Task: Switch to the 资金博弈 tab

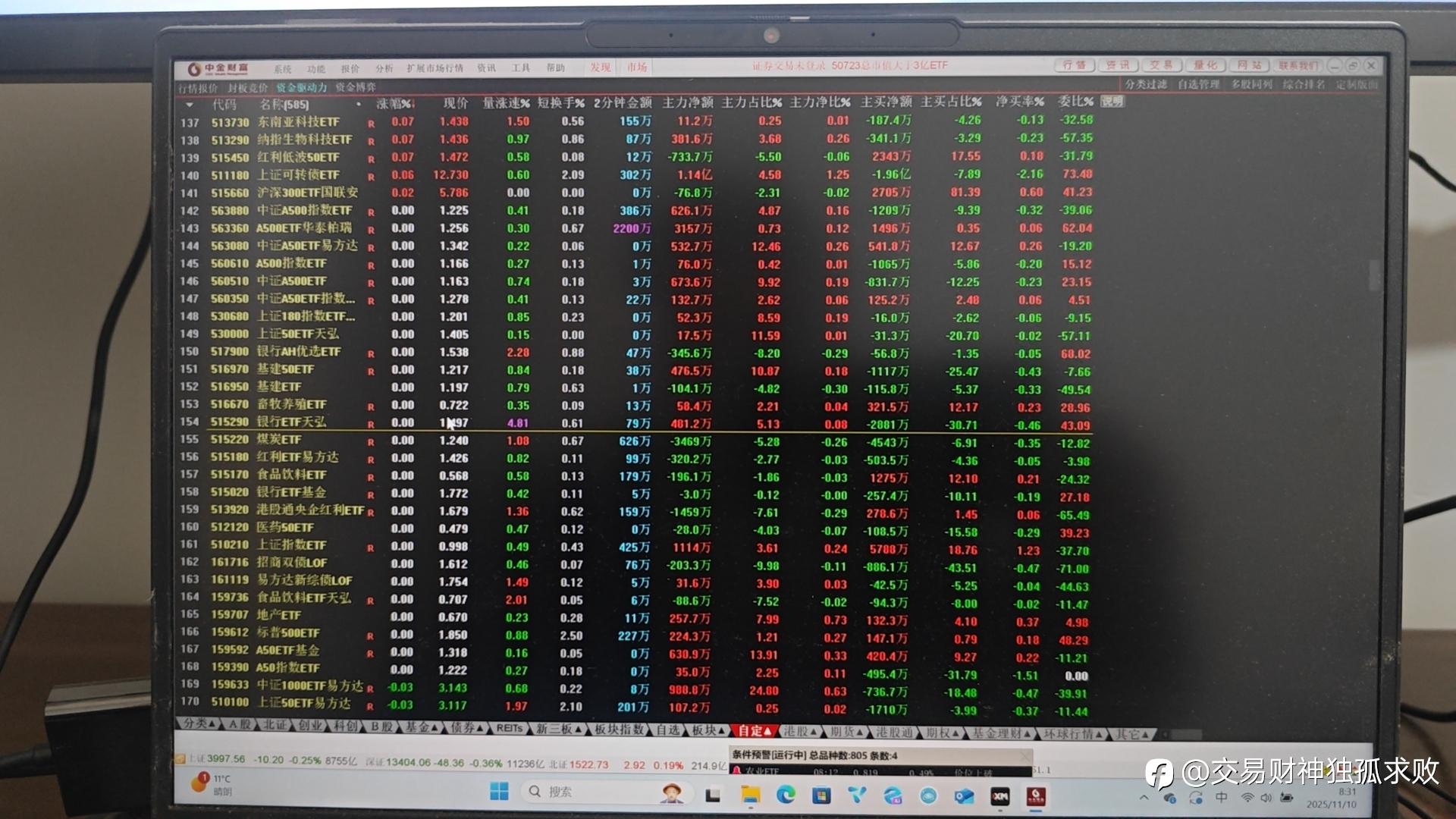Action: pos(355,87)
